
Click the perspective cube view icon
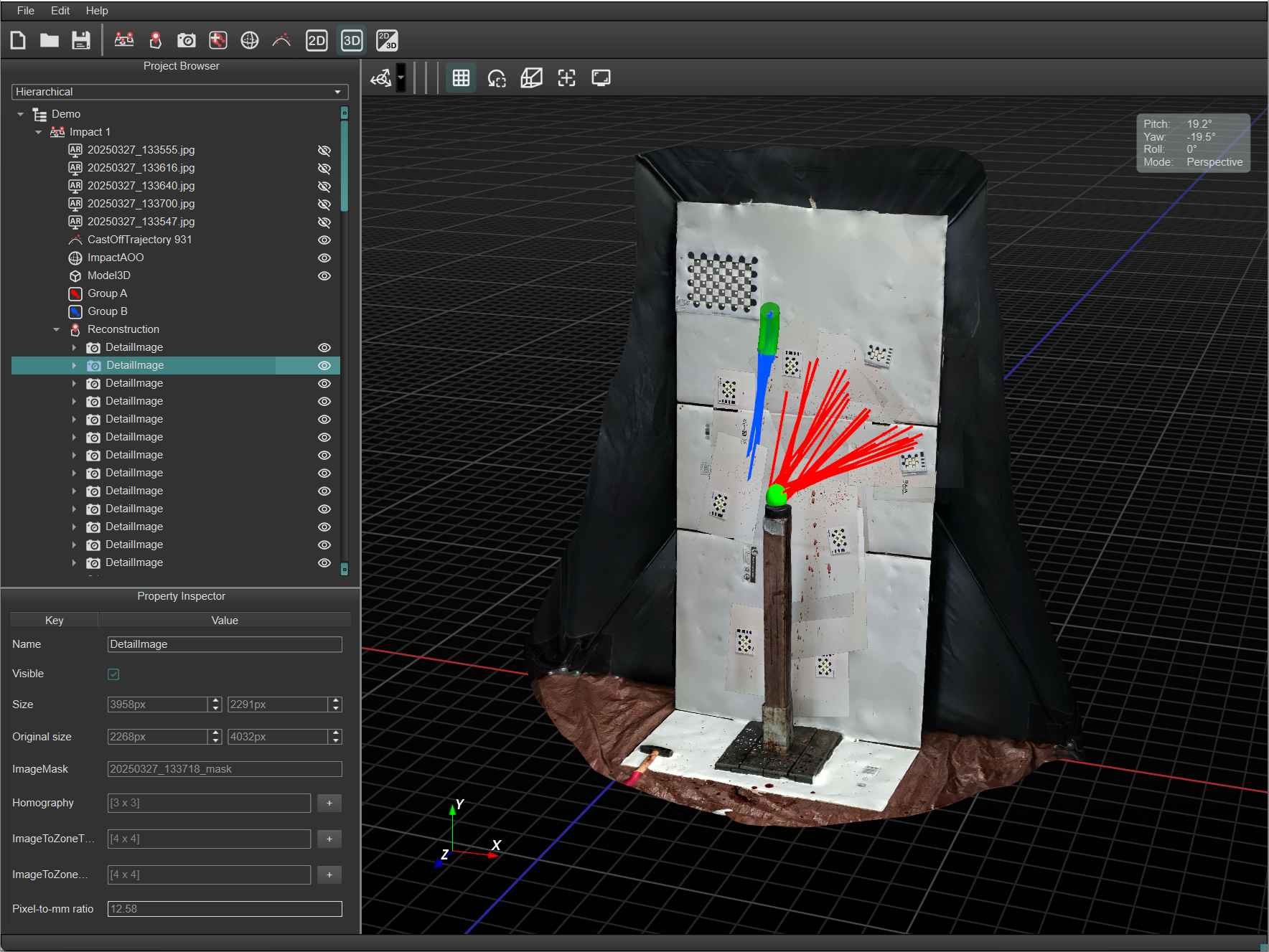[531, 77]
